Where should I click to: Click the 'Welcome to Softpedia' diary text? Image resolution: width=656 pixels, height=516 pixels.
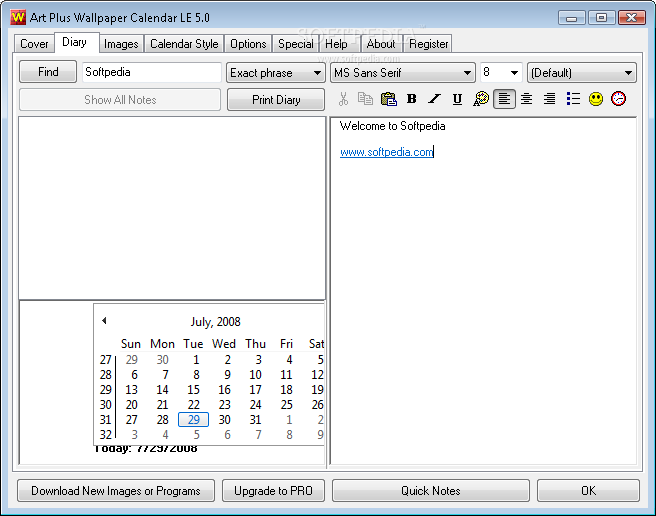392,126
